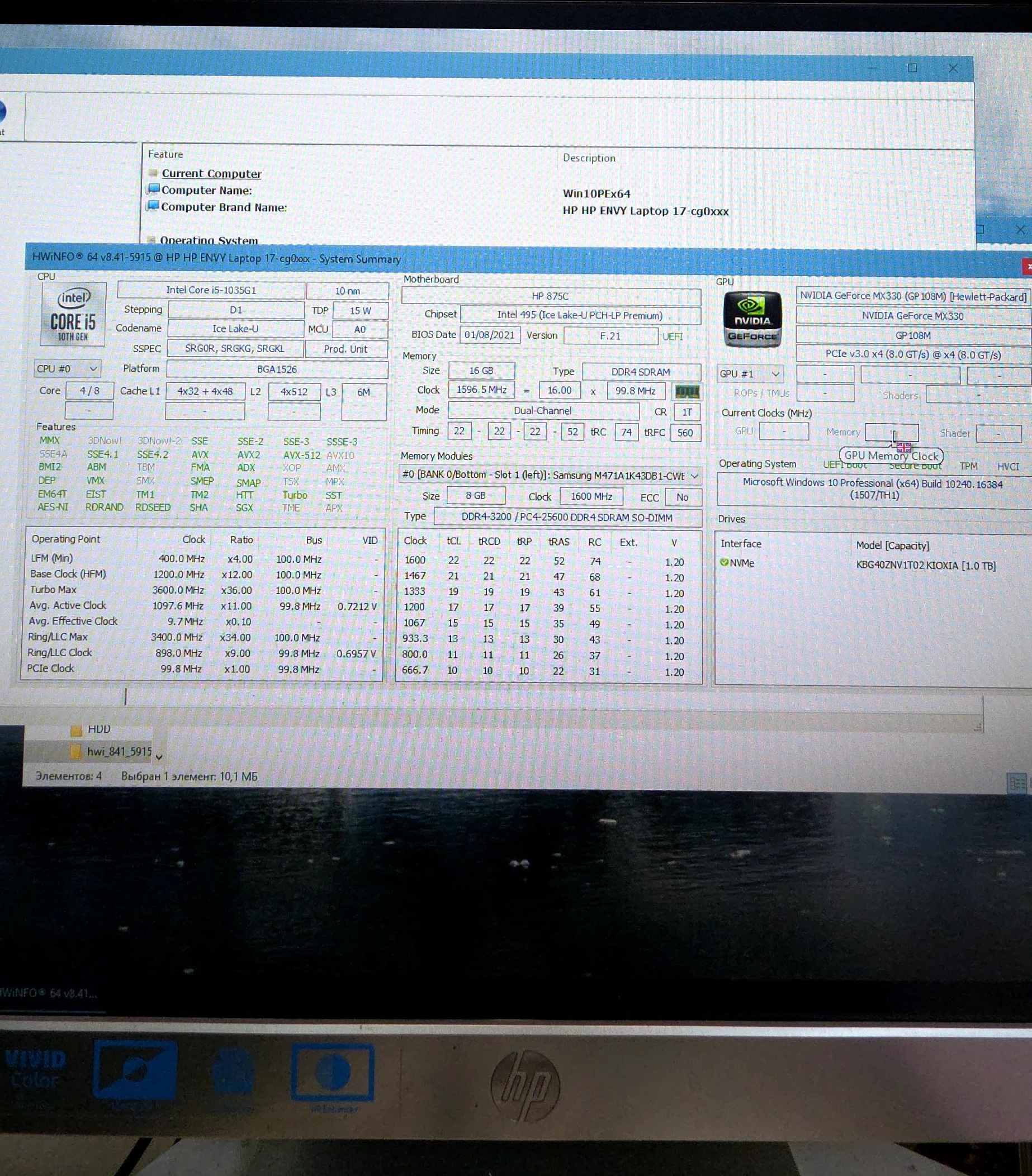Click the Platform field BGA1526
Screen dimensions: 1032x1176
click(277, 369)
